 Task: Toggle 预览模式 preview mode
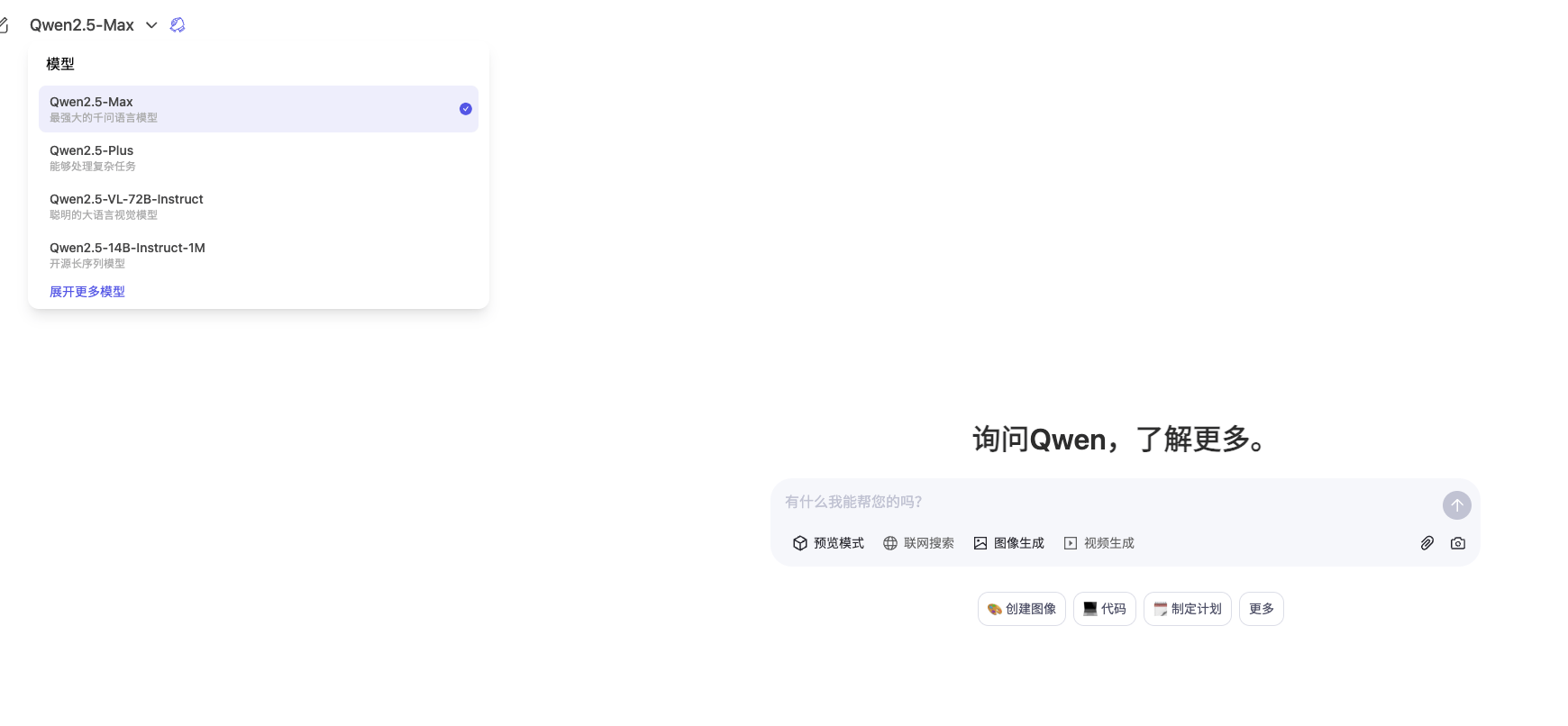(x=828, y=543)
